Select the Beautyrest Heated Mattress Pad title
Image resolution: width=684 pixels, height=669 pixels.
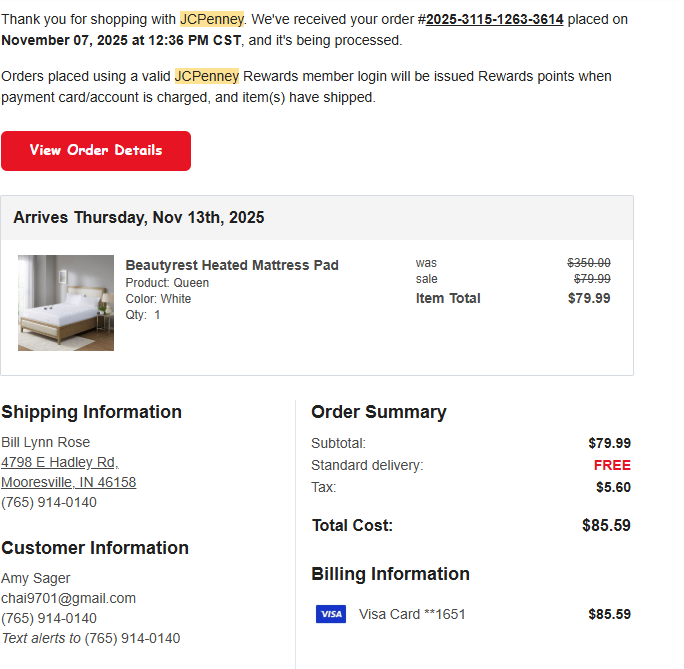tap(232, 265)
